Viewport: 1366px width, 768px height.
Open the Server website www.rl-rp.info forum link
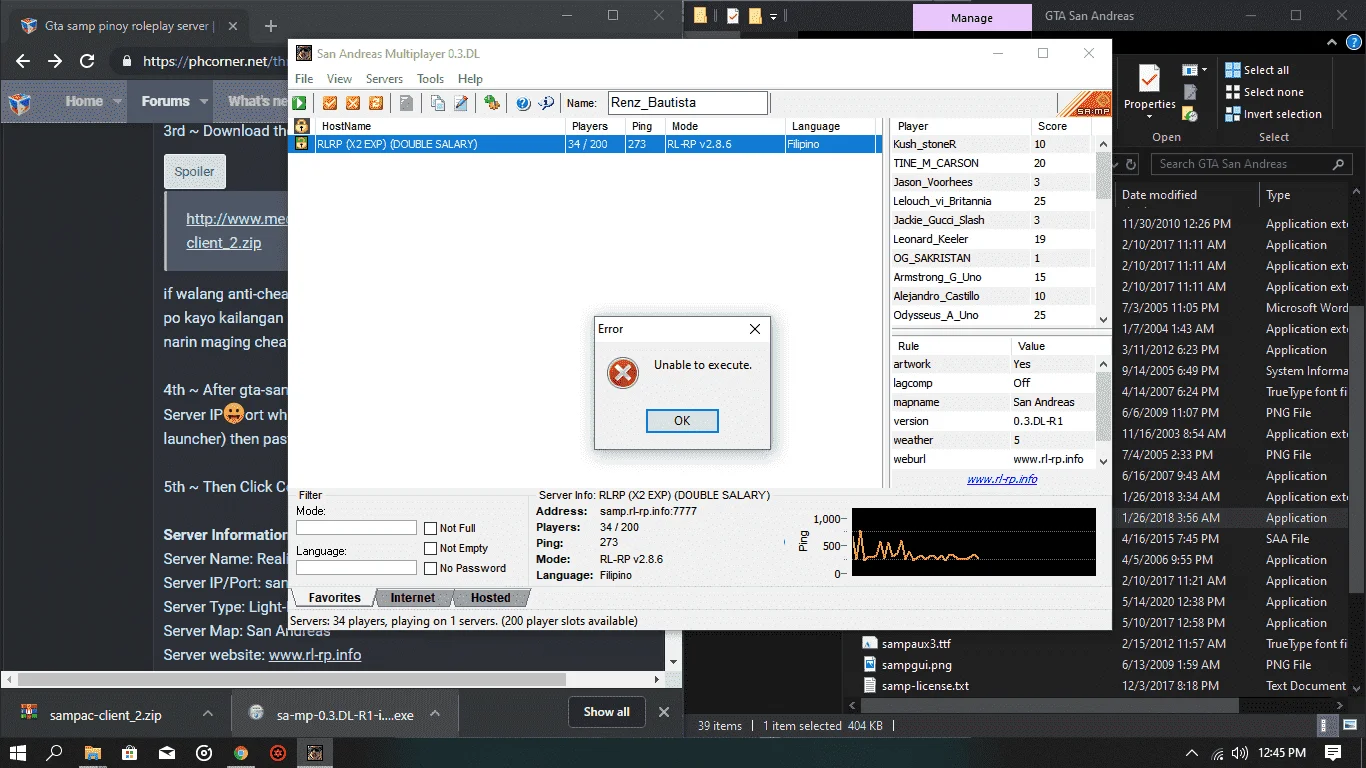(315, 655)
